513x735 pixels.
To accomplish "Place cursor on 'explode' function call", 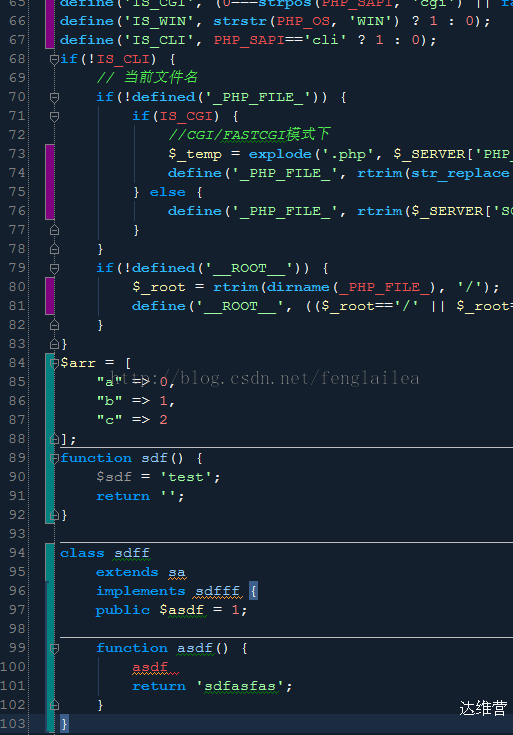I will tap(280, 154).
